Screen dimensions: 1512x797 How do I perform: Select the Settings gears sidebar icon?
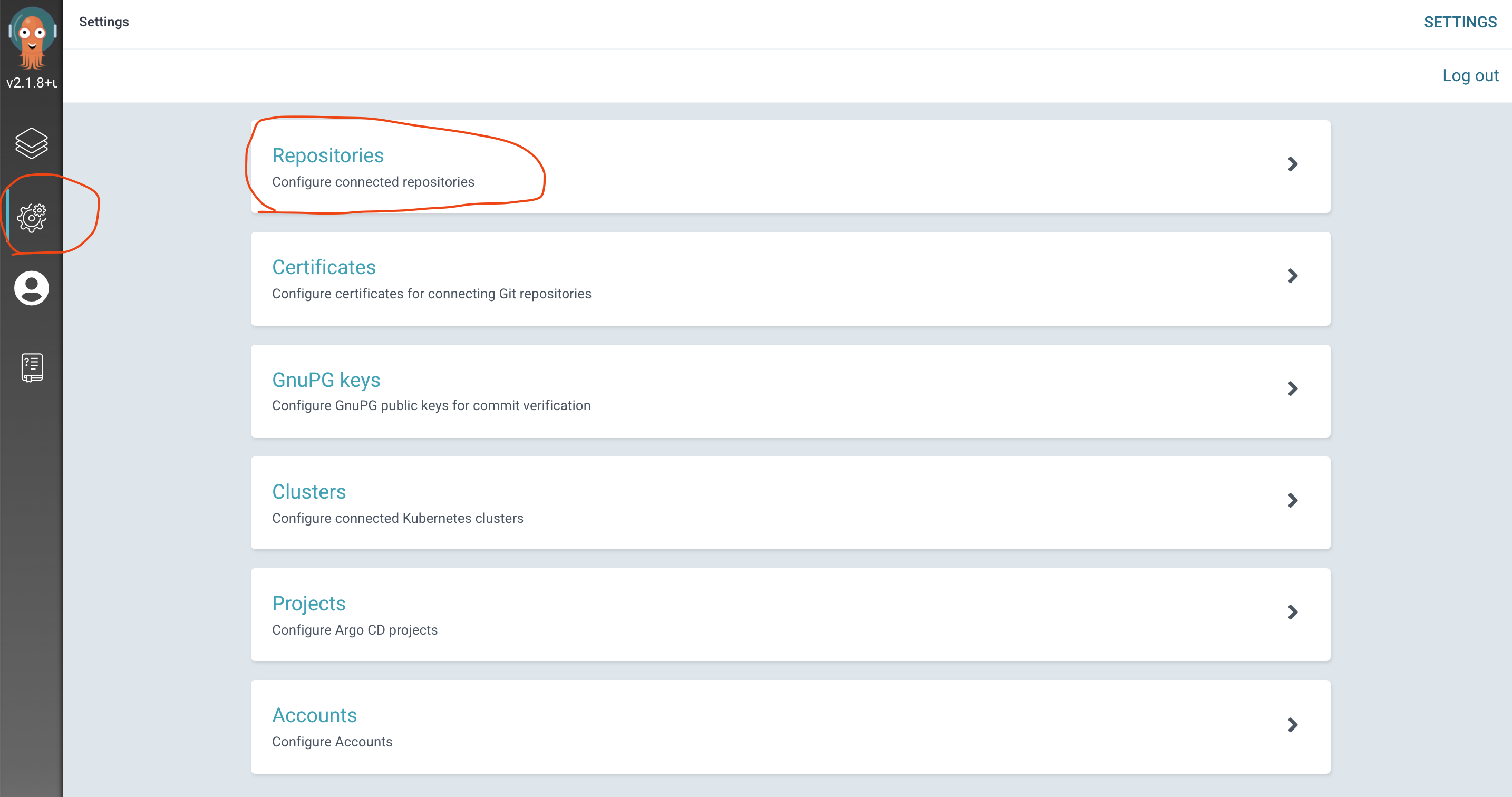pyautogui.click(x=32, y=217)
